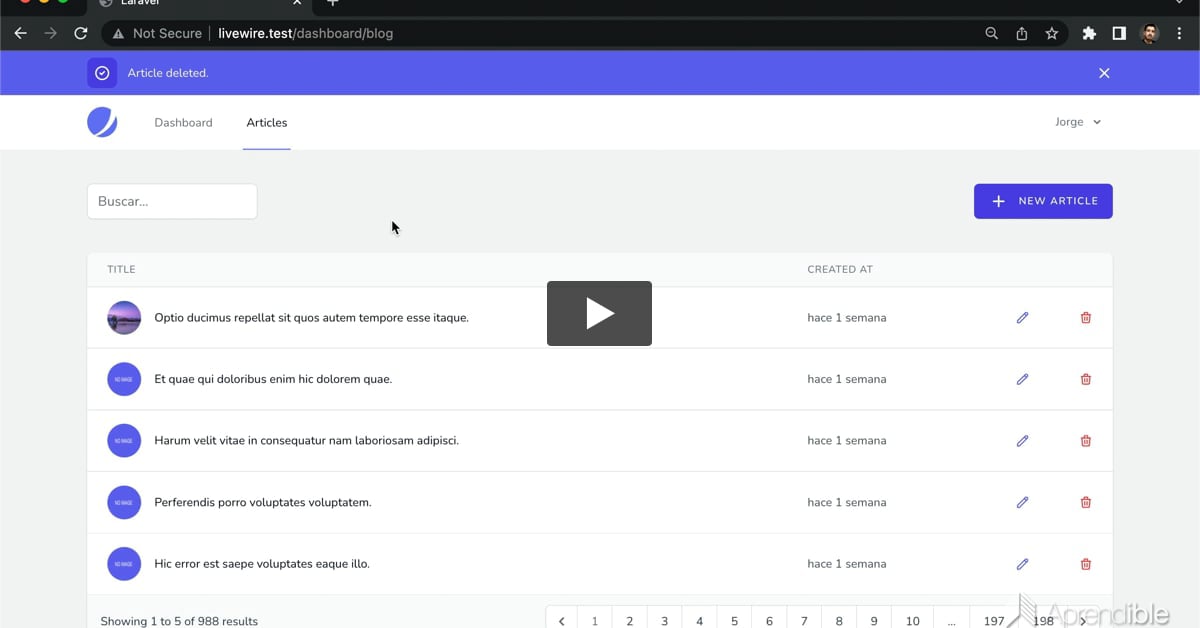Click the check icon in the notification banner
Image resolution: width=1200 pixels, height=628 pixels.
[102, 73]
